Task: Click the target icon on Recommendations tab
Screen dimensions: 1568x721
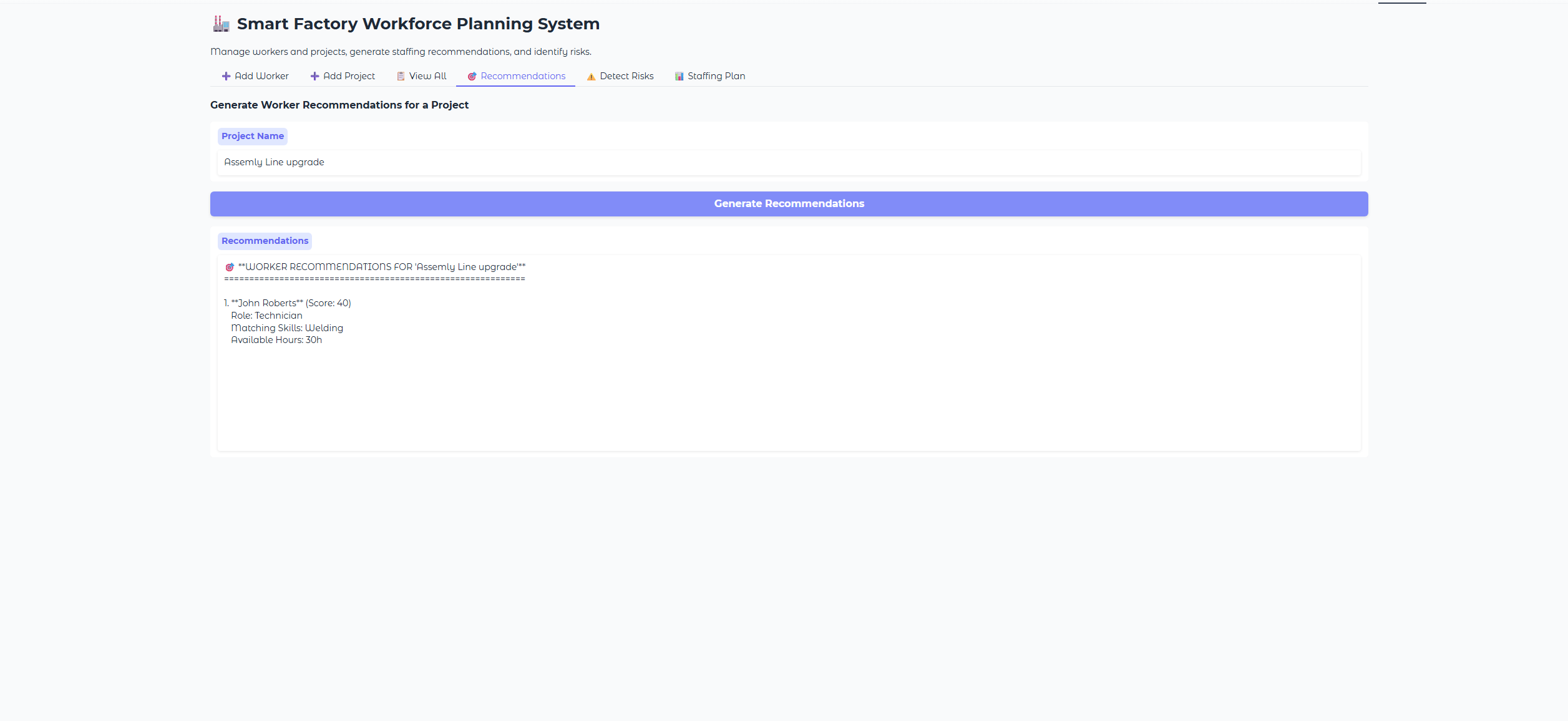Action: click(472, 76)
